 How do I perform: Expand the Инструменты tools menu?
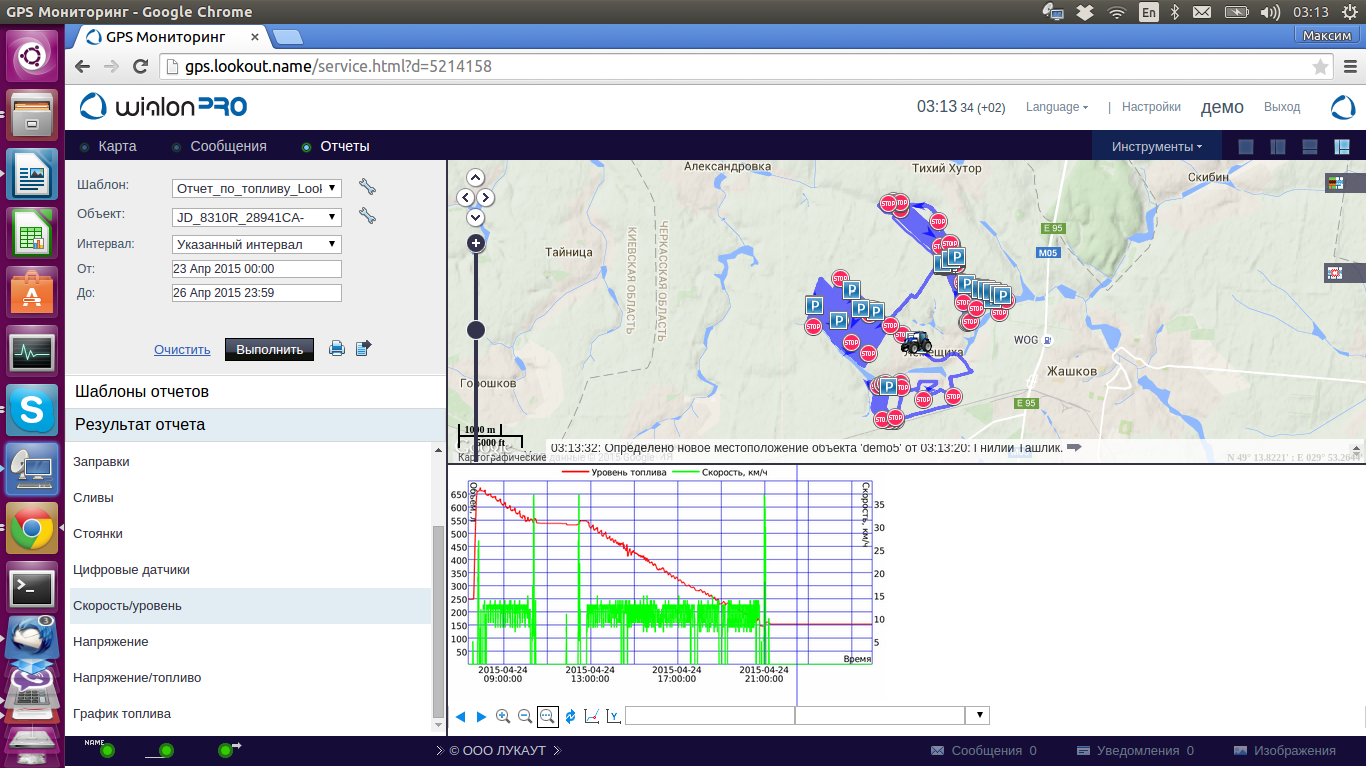pyautogui.click(x=1157, y=147)
